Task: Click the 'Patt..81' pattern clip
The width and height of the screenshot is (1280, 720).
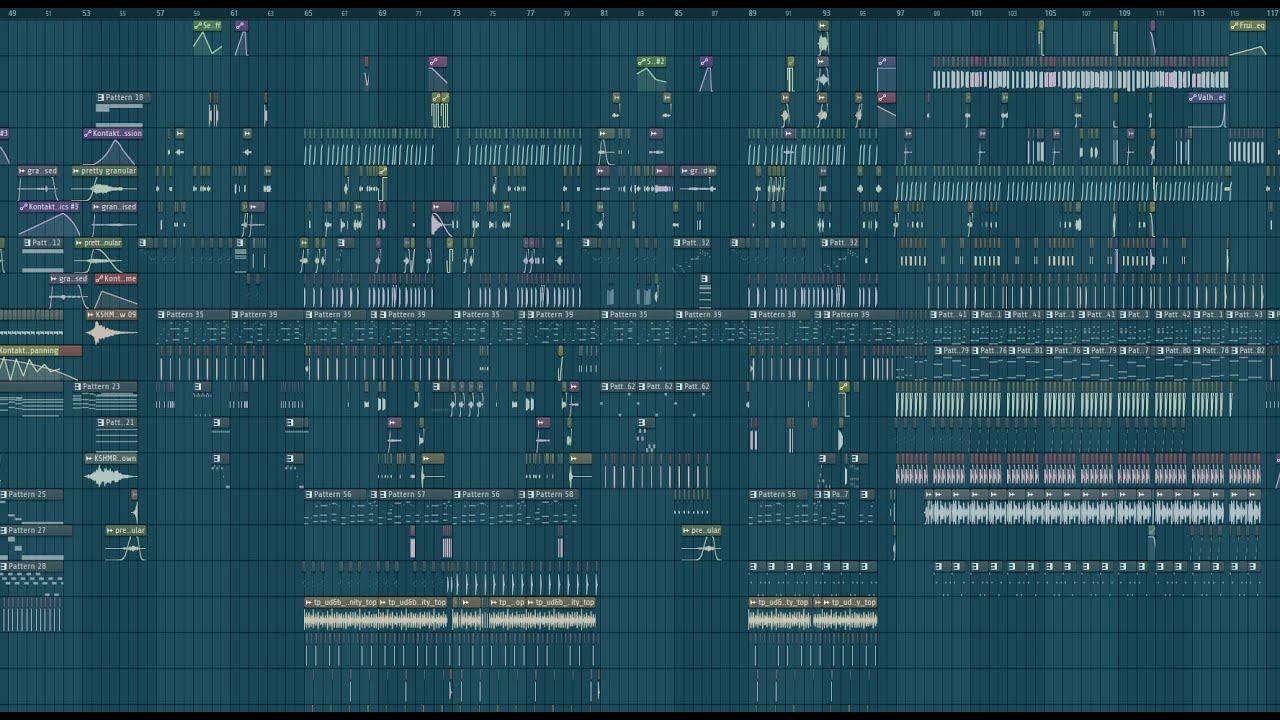Action: (x=1025, y=350)
